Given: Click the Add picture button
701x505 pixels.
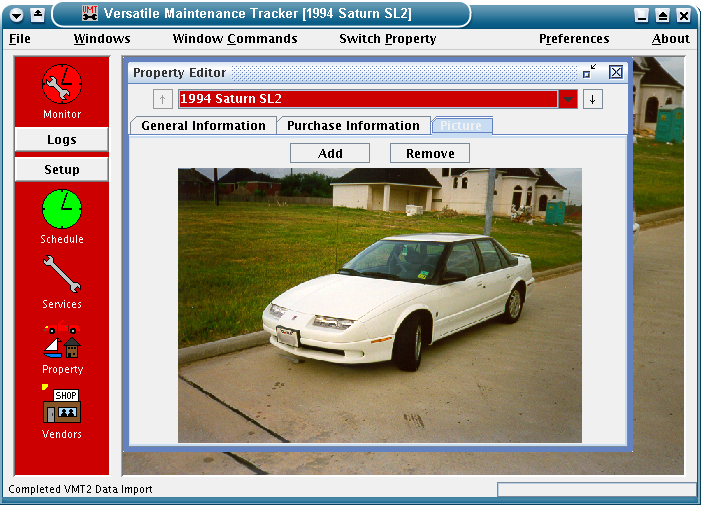Looking at the screenshot, I should [x=330, y=153].
